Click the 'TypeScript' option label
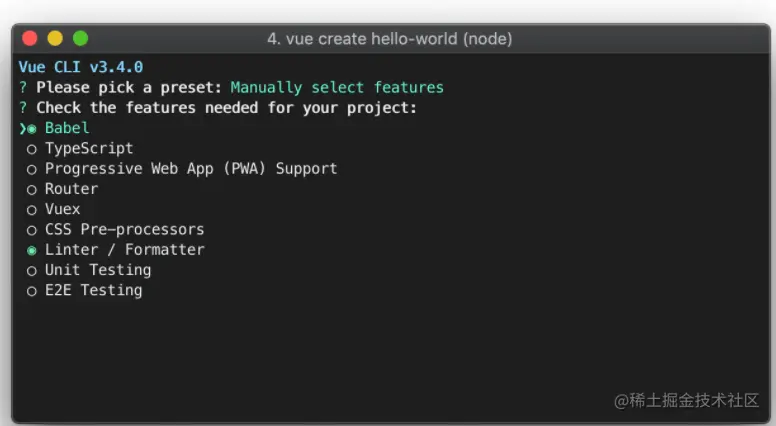The width and height of the screenshot is (776, 426). pyautogui.click(x=89, y=148)
